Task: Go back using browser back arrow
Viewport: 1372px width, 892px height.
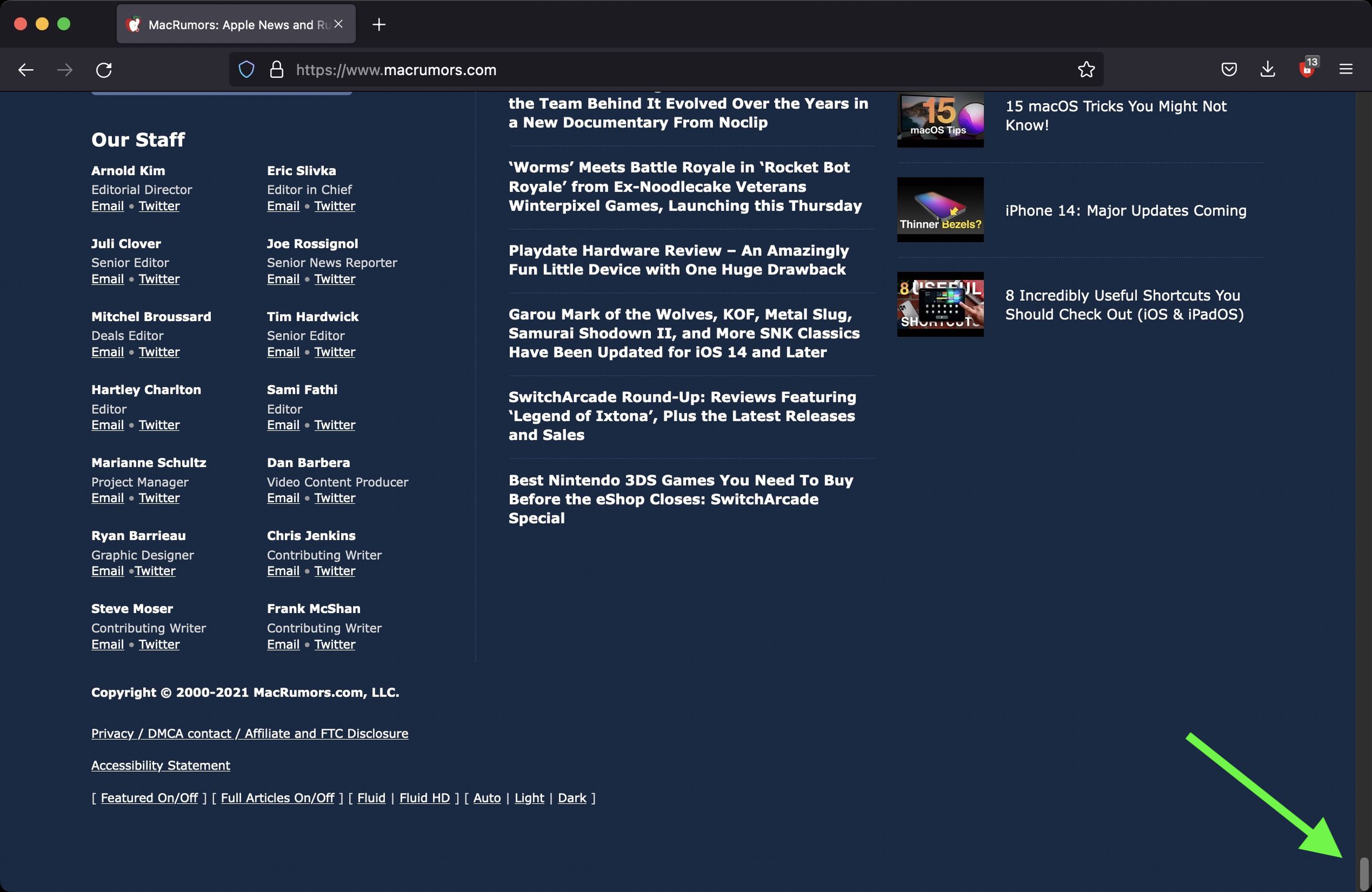Action: [x=26, y=70]
